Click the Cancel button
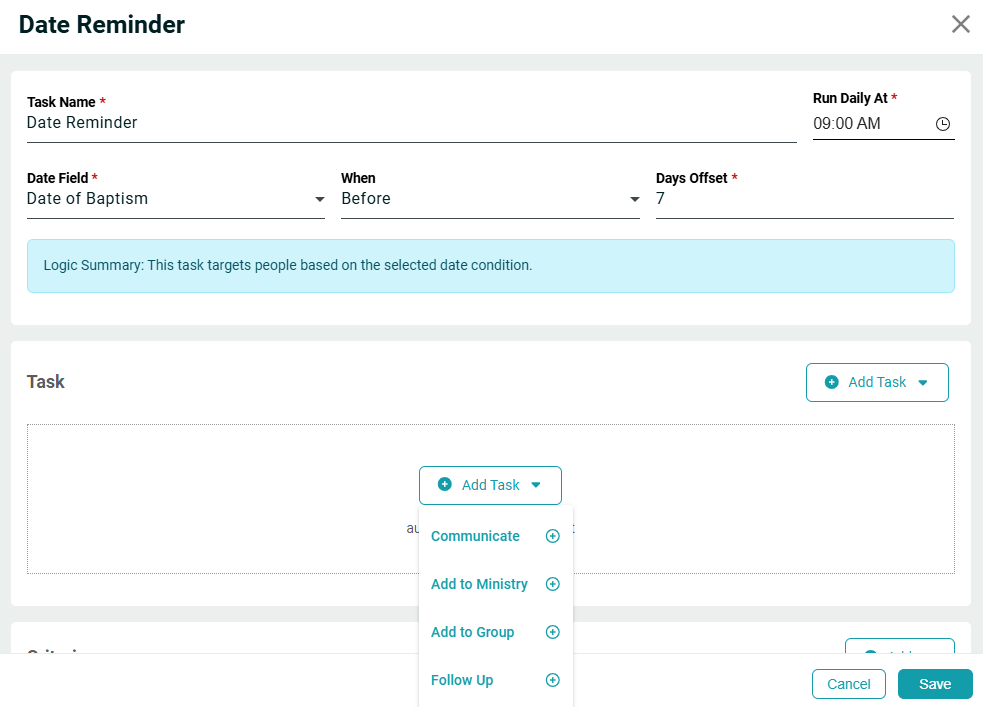 [x=848, y=684]
